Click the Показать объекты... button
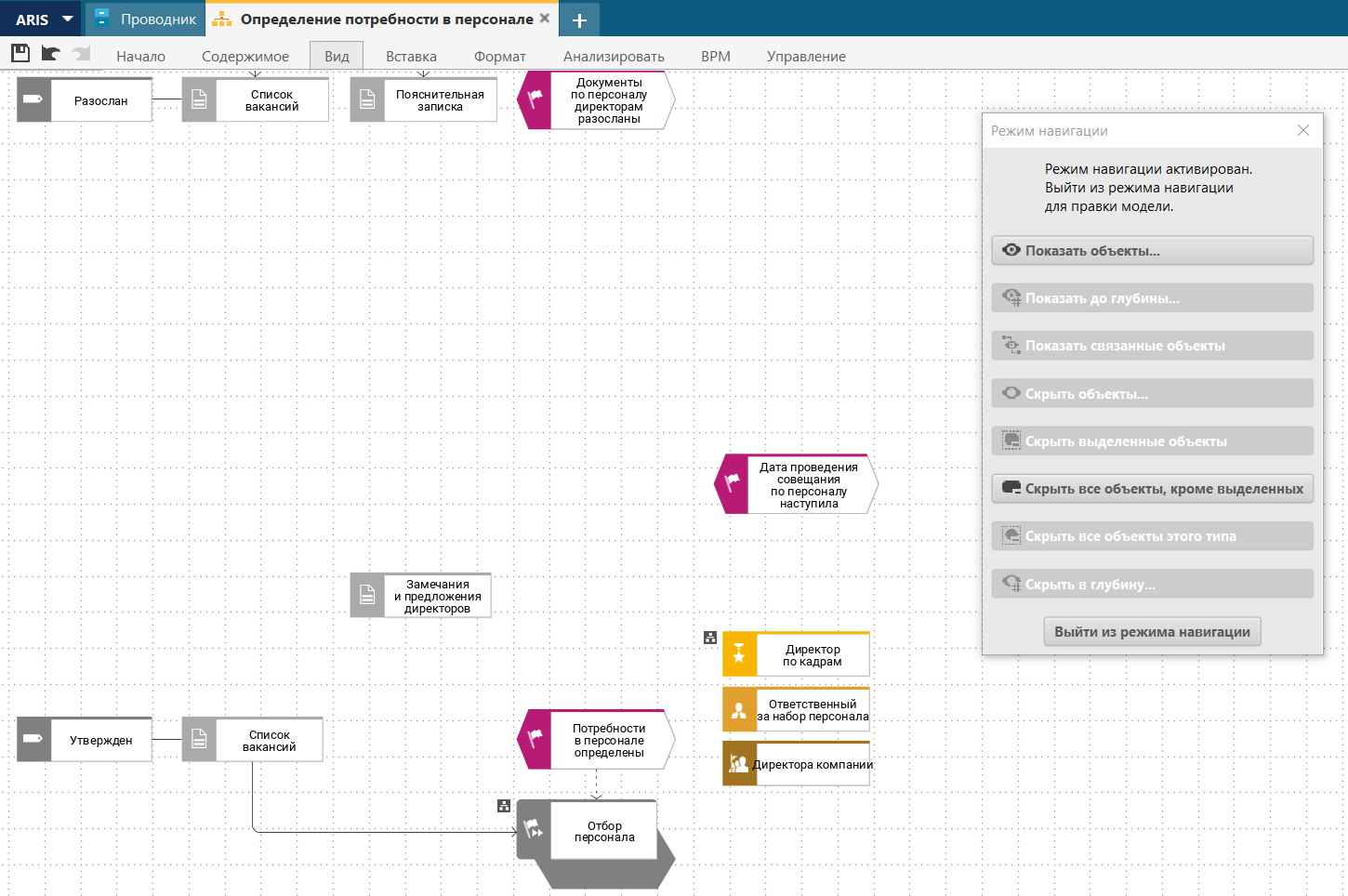The image size is (1348, 896). [x=1153, y=250]
